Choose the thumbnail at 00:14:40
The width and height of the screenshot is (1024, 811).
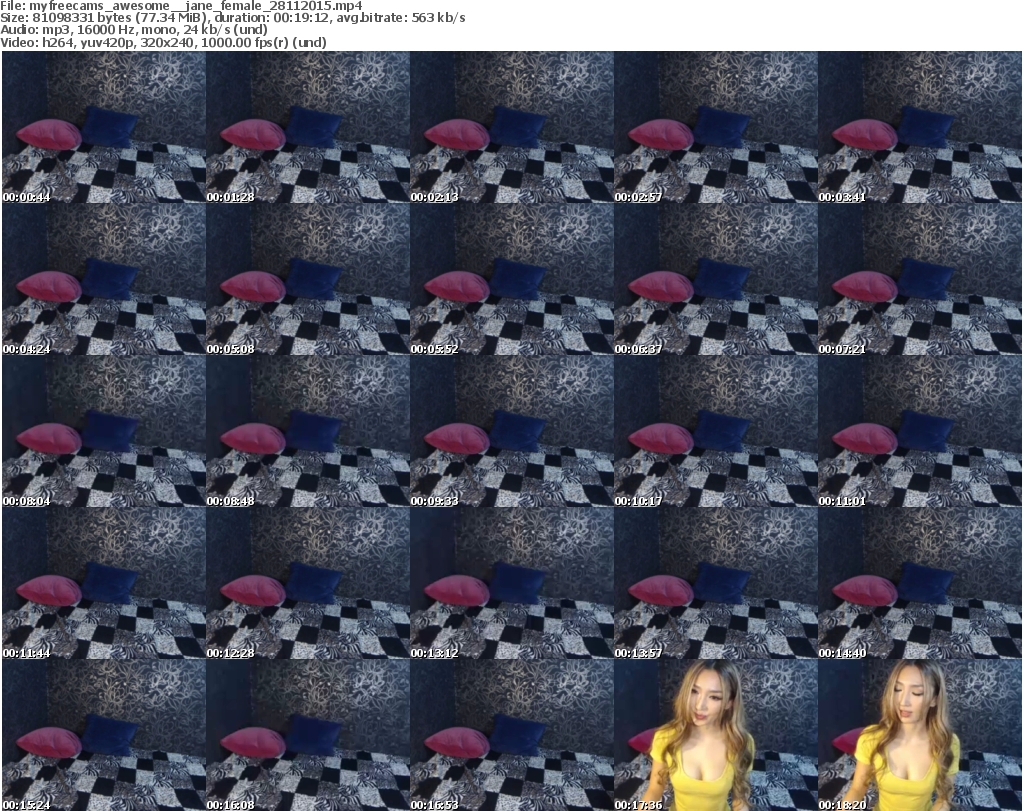point(920,584)
